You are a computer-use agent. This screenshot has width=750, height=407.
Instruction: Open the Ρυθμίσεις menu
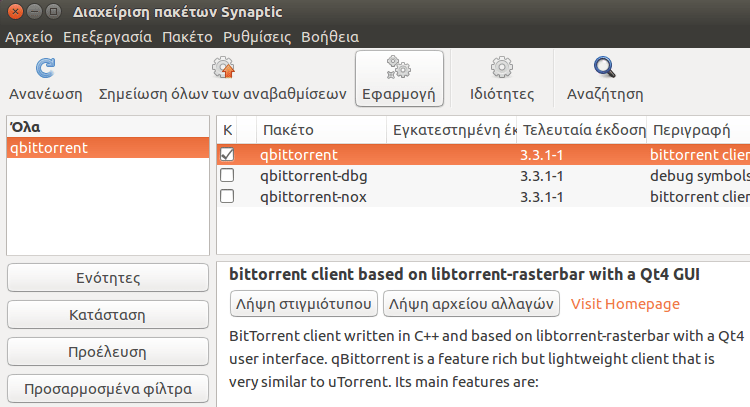point(257,37)
